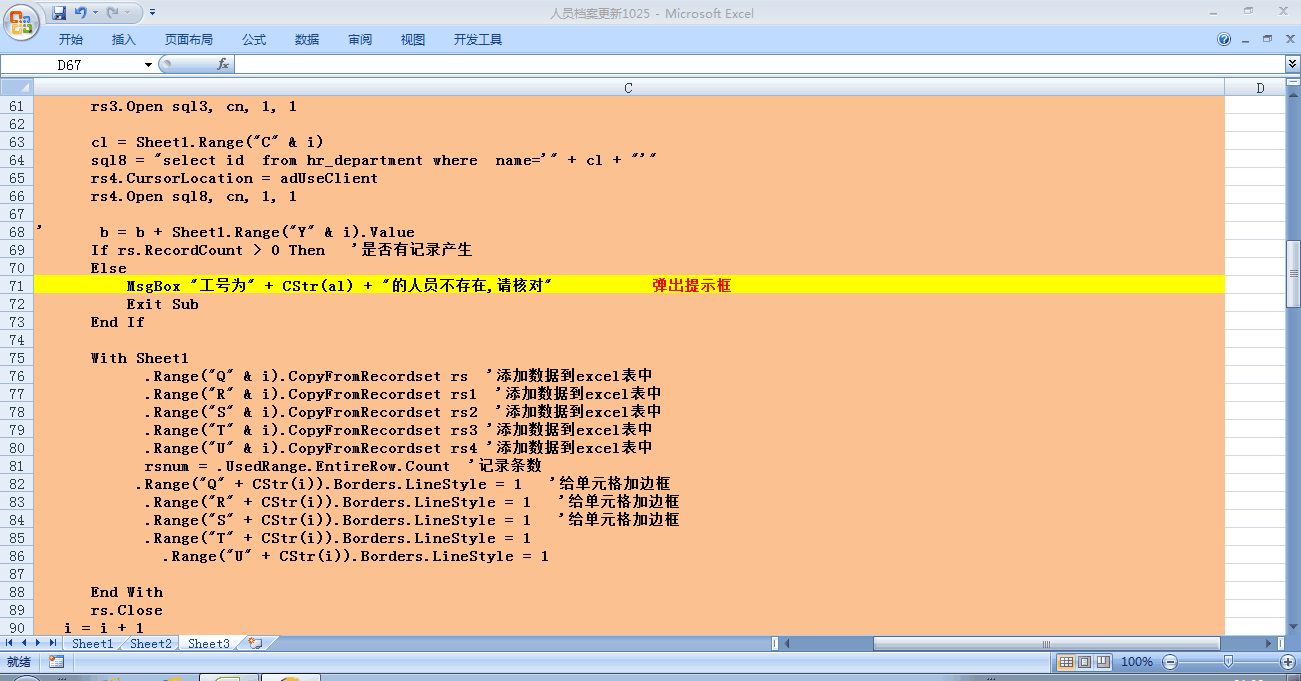Open the undo history dropdown arrow
Image resolution: width=1301 pixels, height=681 pixels.
coord(95,13)
